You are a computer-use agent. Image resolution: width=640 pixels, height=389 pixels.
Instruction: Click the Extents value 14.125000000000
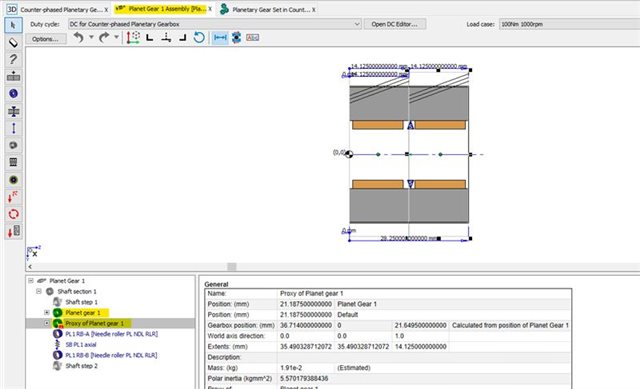[x=420, y=347]
